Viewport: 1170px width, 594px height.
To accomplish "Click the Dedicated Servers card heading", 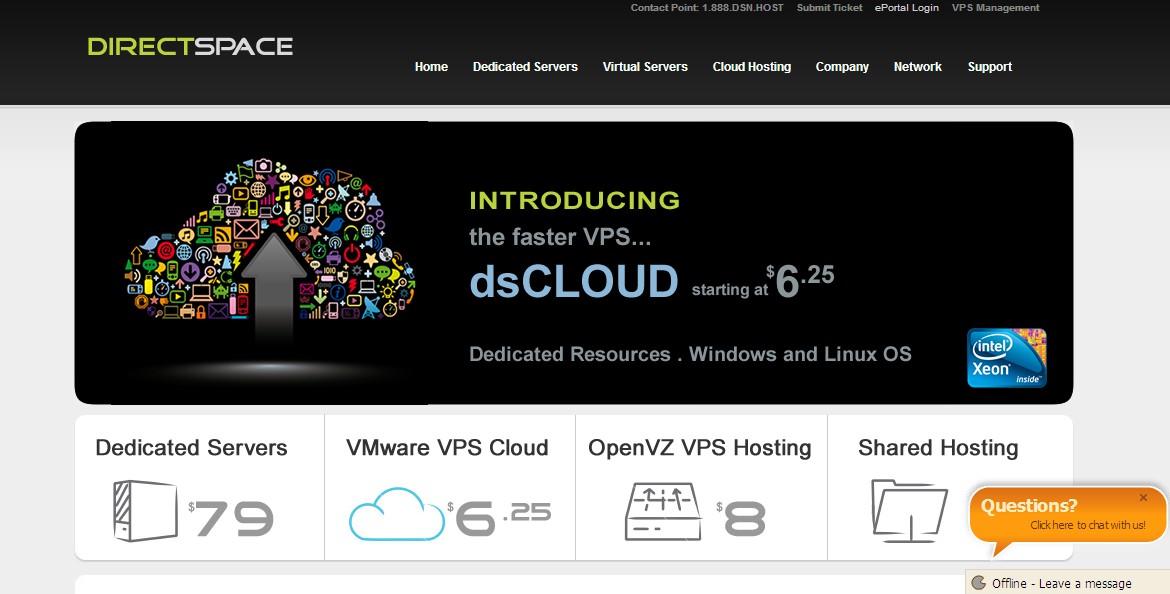I will coord(192,448).
